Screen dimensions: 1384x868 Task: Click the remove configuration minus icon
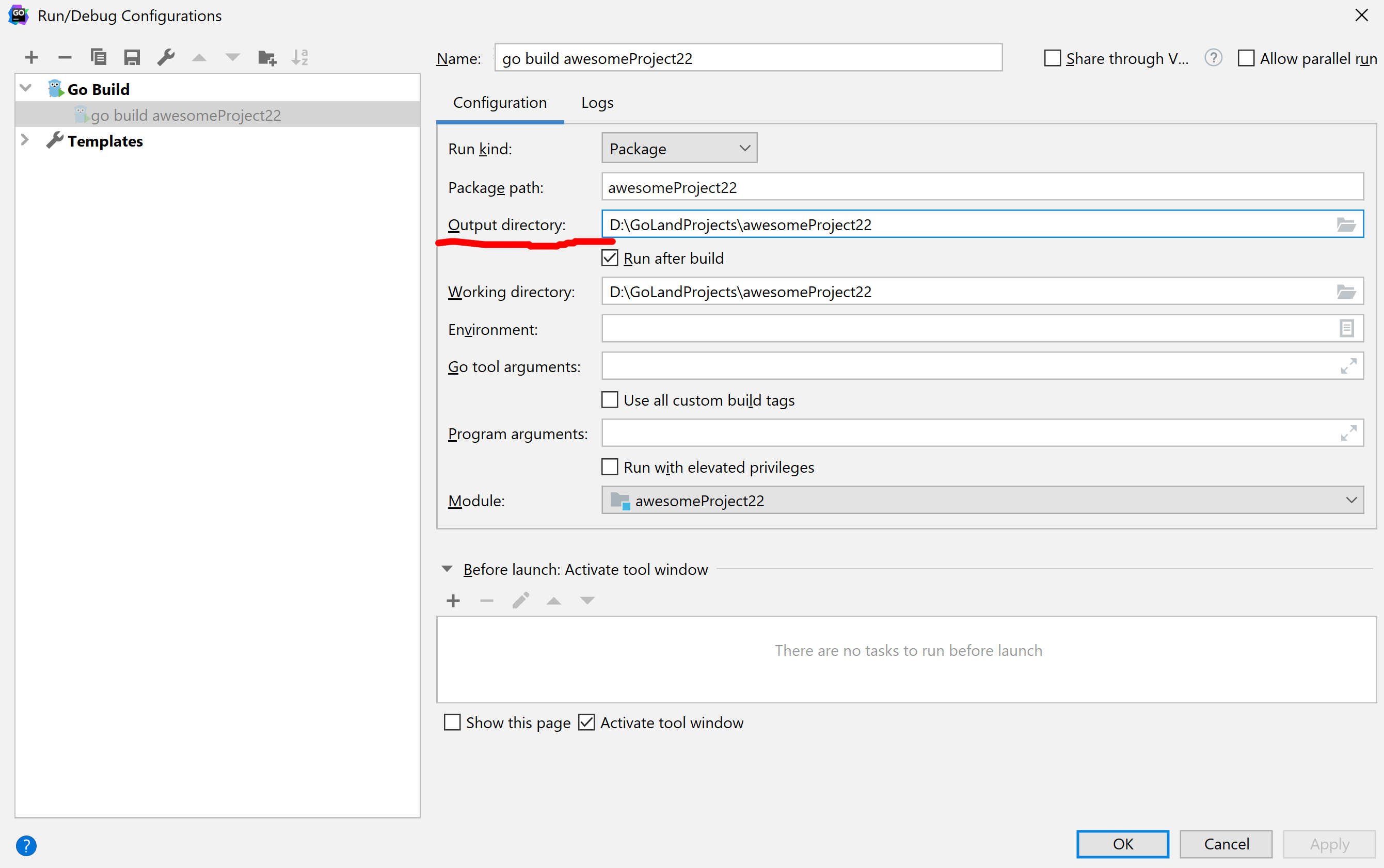pyautogui.click(x=65, y=57)
